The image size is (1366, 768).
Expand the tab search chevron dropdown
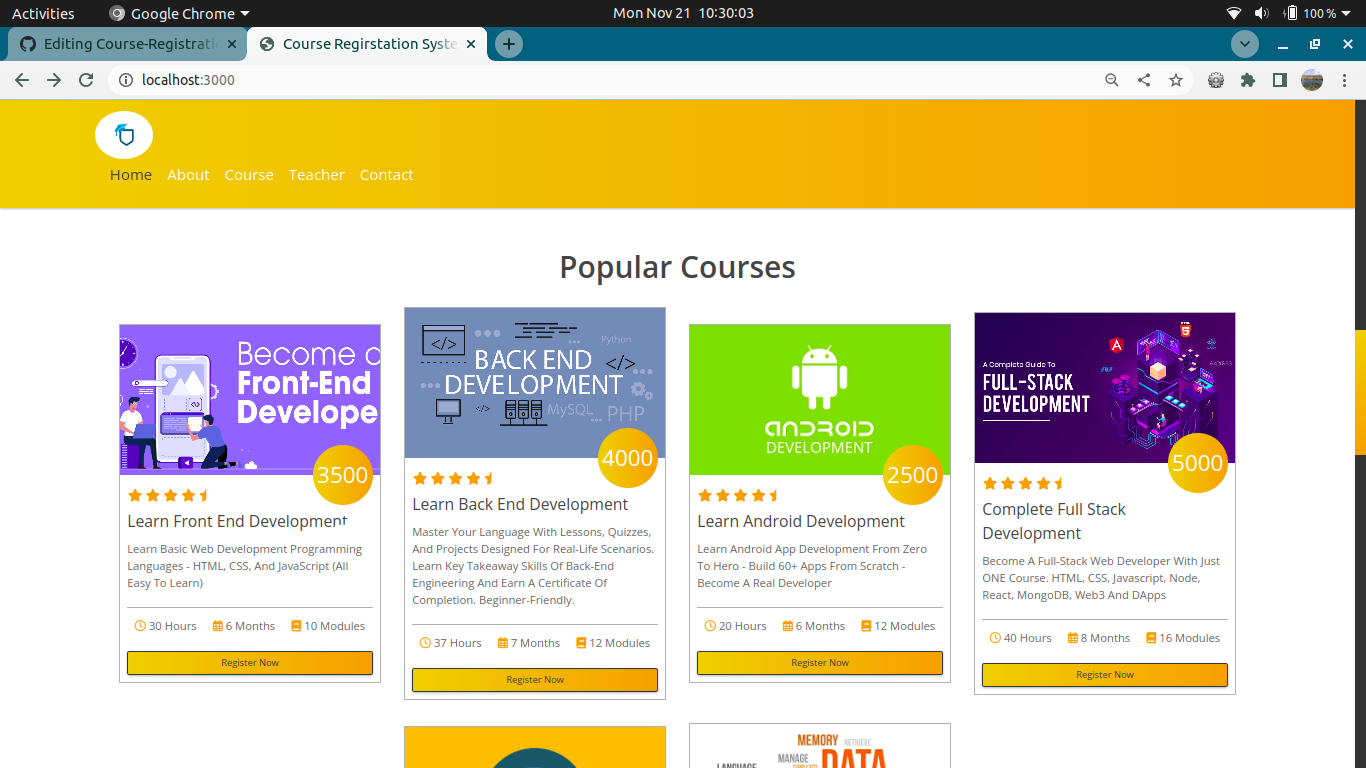pos(1244,44)
